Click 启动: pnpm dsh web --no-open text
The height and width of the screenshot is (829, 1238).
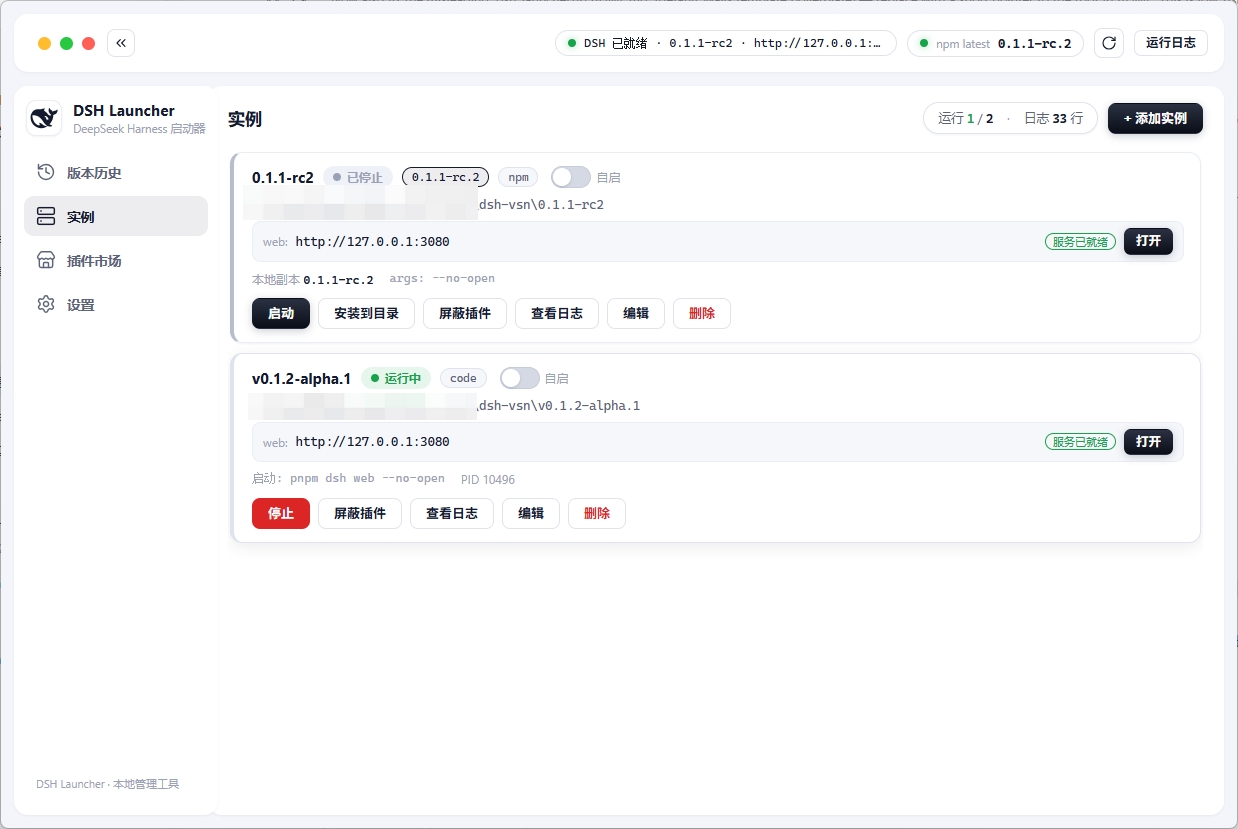348,479
